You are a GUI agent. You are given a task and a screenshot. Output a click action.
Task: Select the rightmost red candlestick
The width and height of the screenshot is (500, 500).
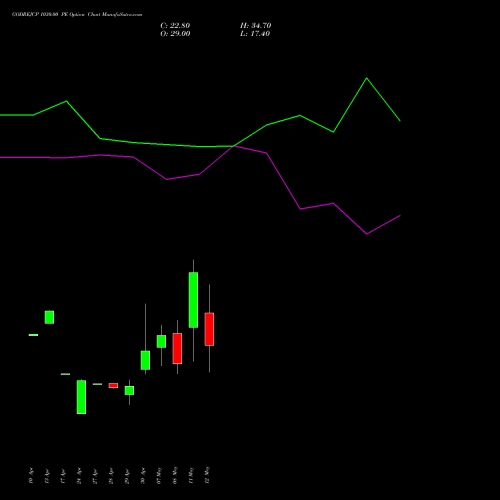point(209,329)
